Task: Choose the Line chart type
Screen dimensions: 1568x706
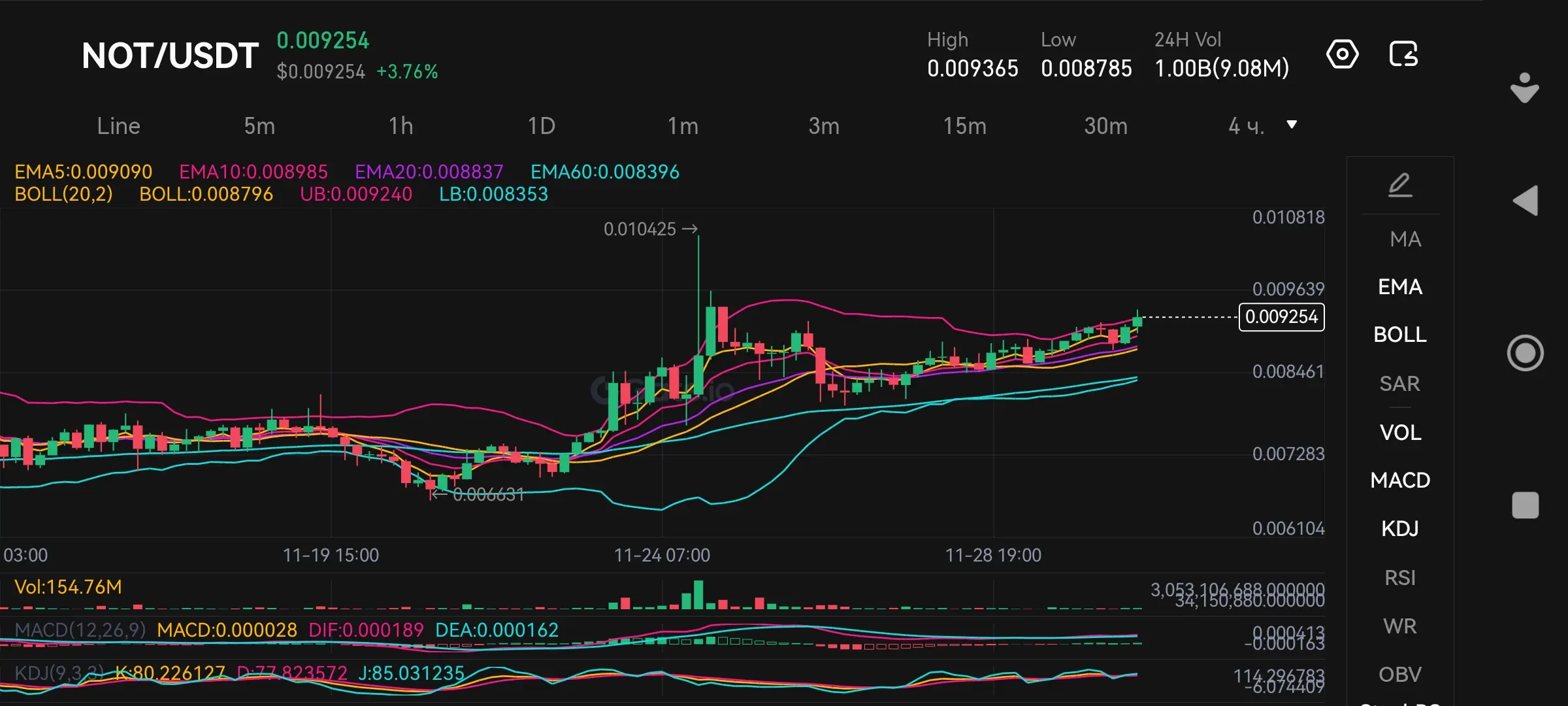Action: [118, 126]
